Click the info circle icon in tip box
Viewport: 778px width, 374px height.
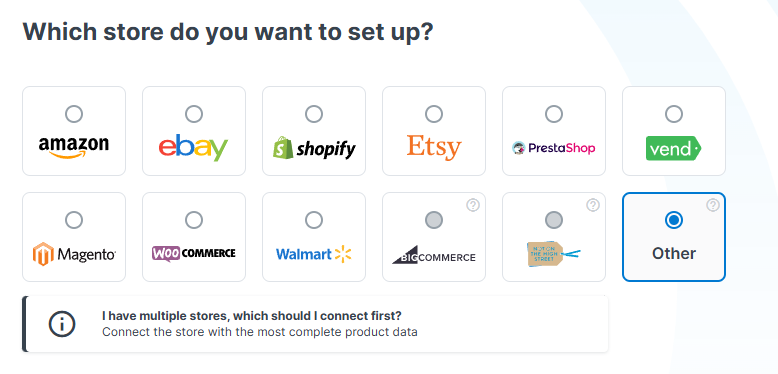click(x=62, y=324)
